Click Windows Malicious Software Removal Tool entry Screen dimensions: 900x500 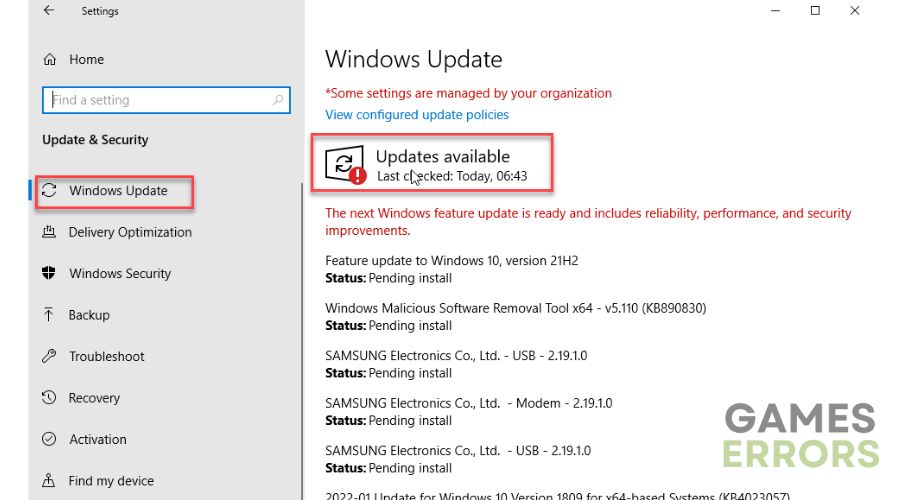(x=515, y=308)
